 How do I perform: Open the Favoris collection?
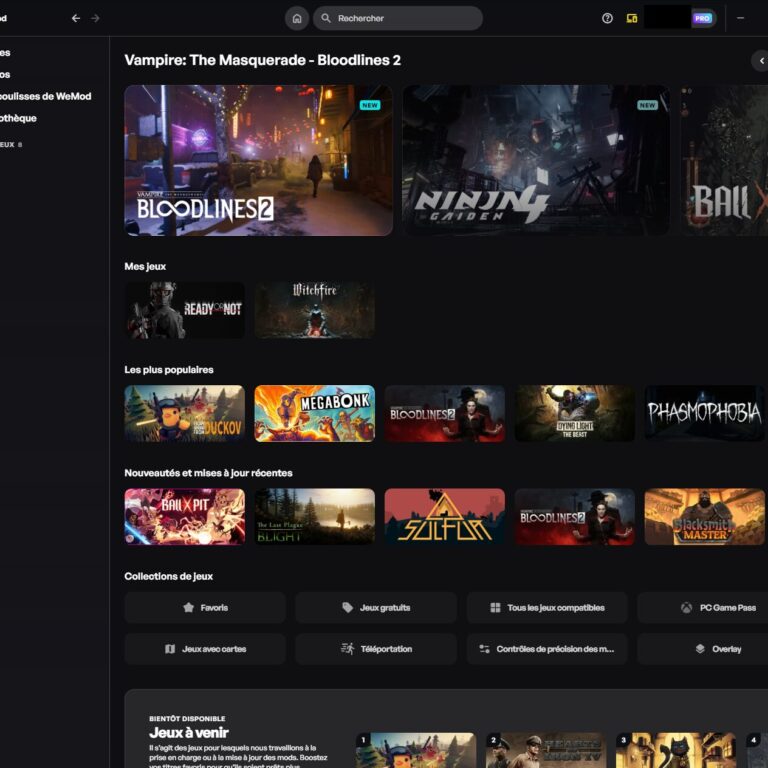(x=205, y=607)
